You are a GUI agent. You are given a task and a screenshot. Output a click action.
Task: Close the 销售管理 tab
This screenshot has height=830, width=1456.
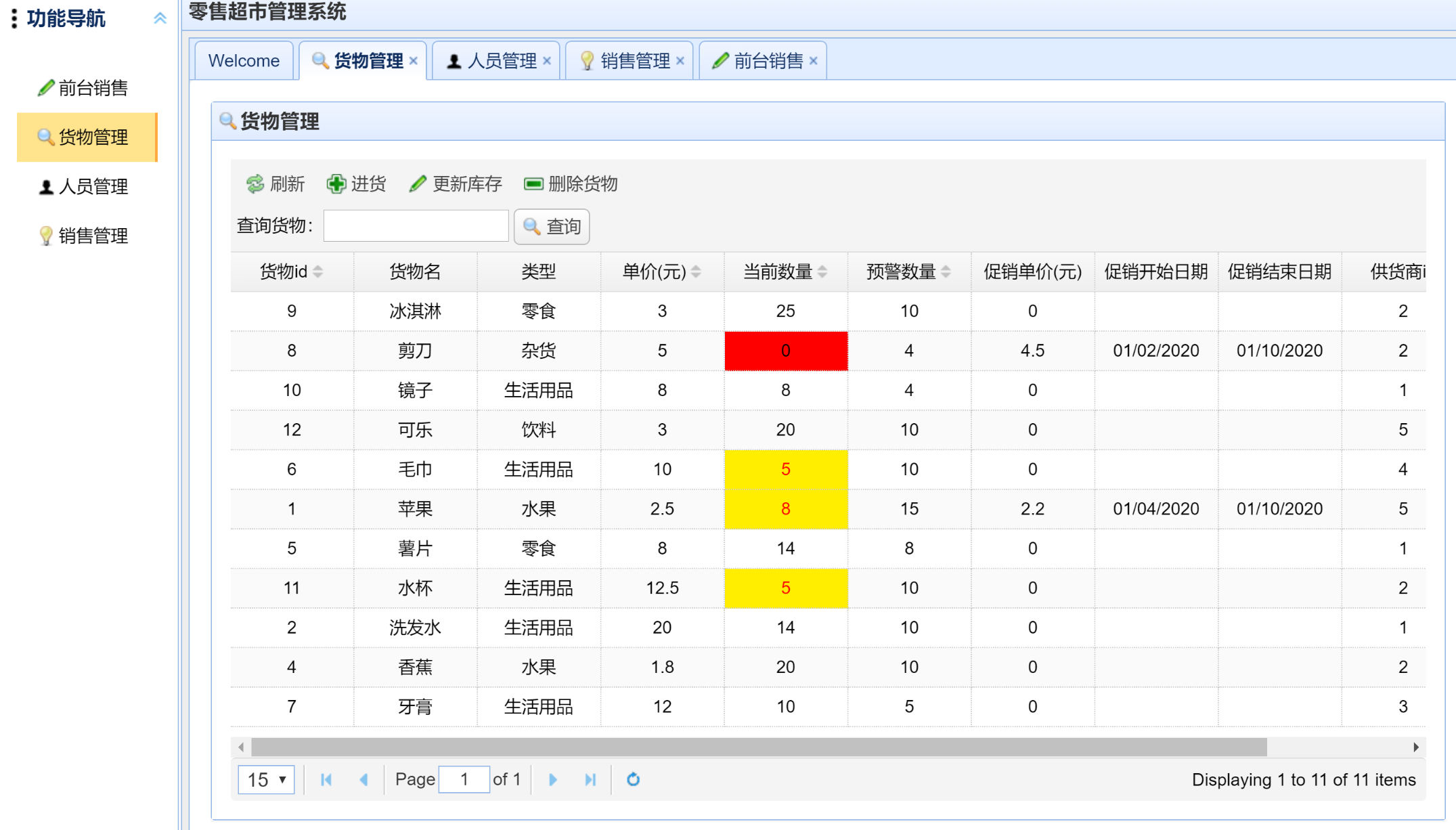click(680, 61)
